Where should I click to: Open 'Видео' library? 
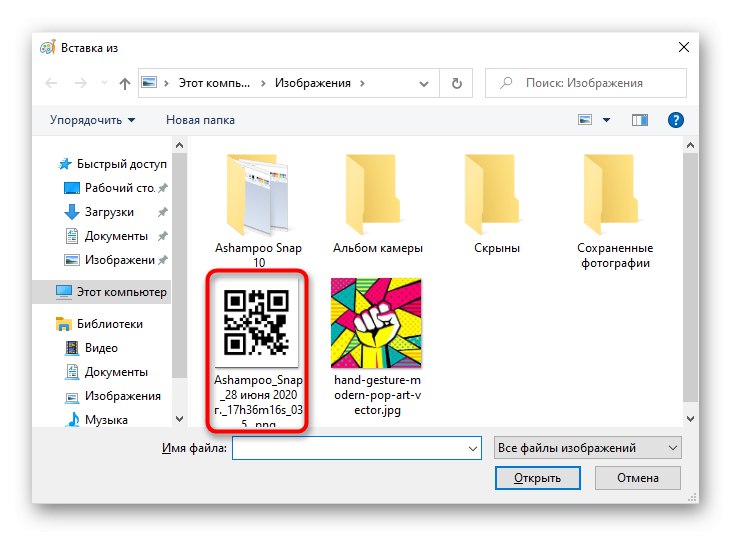coord(101,348)
